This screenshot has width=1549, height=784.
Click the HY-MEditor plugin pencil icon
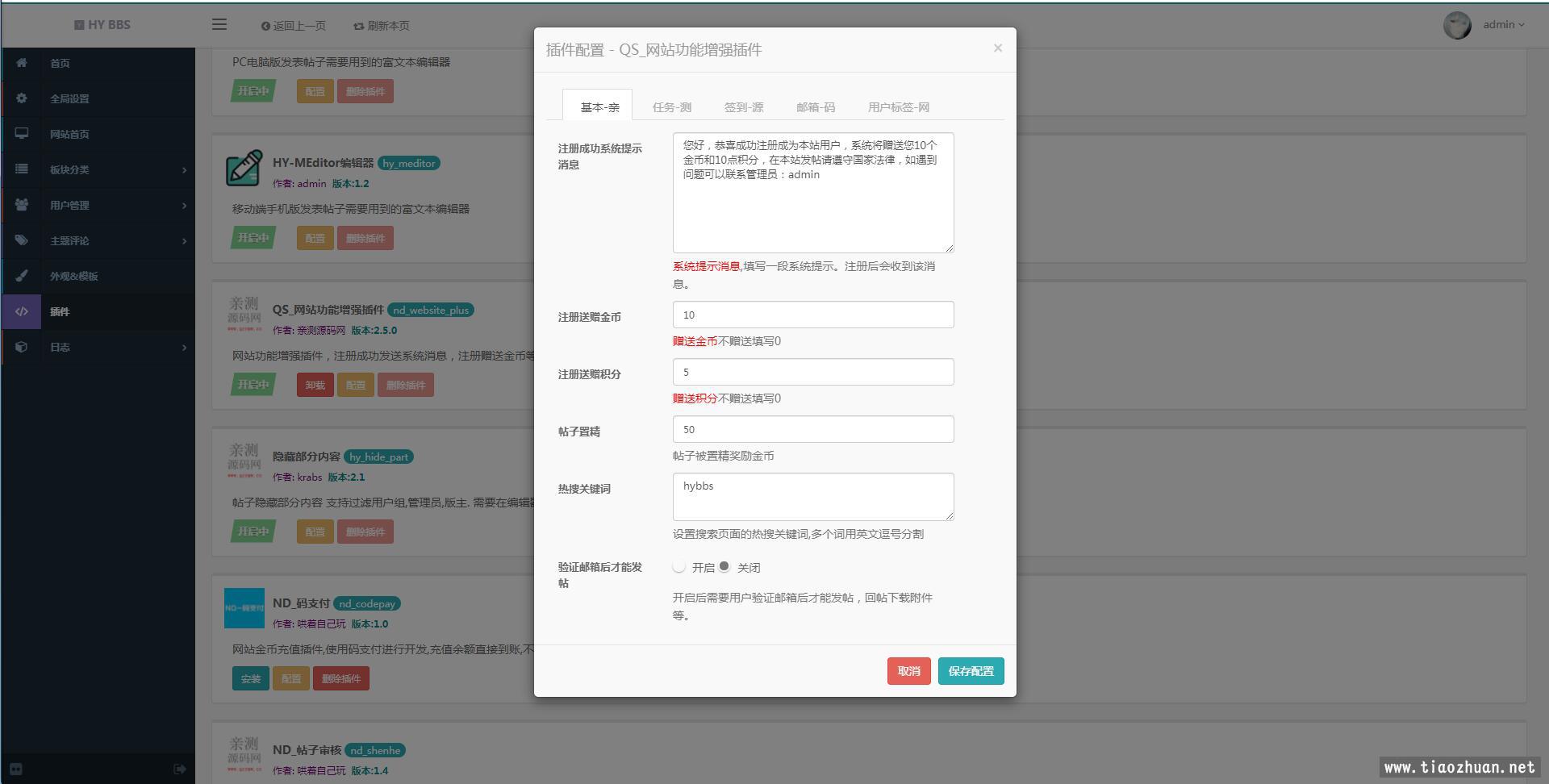(x=244, y=168)
